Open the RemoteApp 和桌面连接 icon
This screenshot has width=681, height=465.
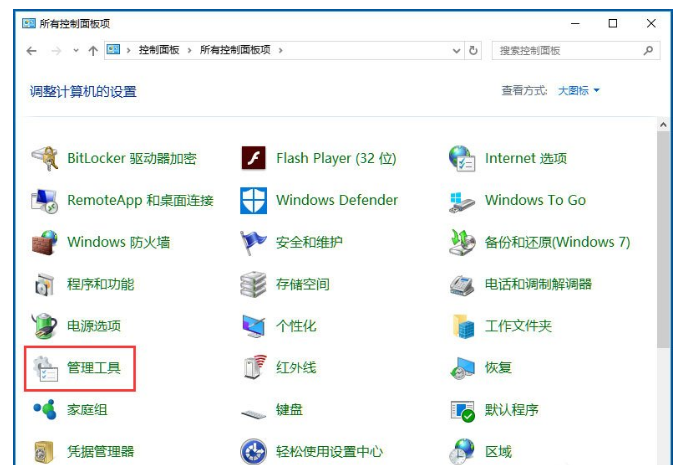pyautogui.click(x=44, y=200)
